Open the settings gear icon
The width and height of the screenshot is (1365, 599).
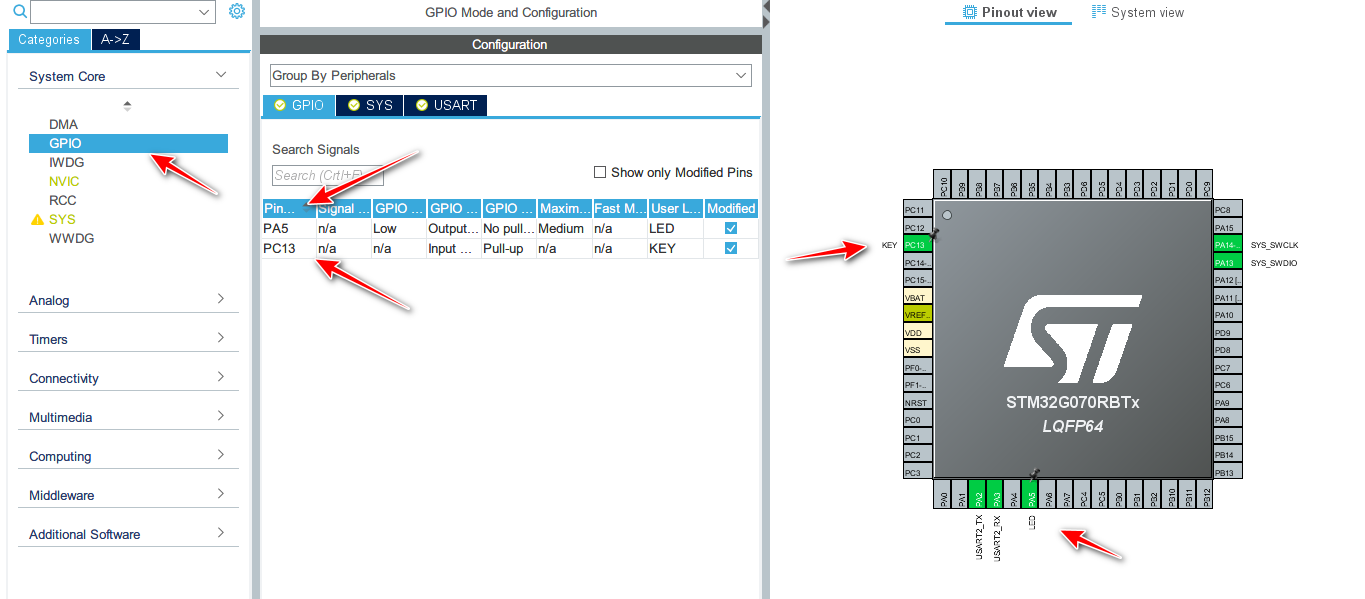pos(237,11)
